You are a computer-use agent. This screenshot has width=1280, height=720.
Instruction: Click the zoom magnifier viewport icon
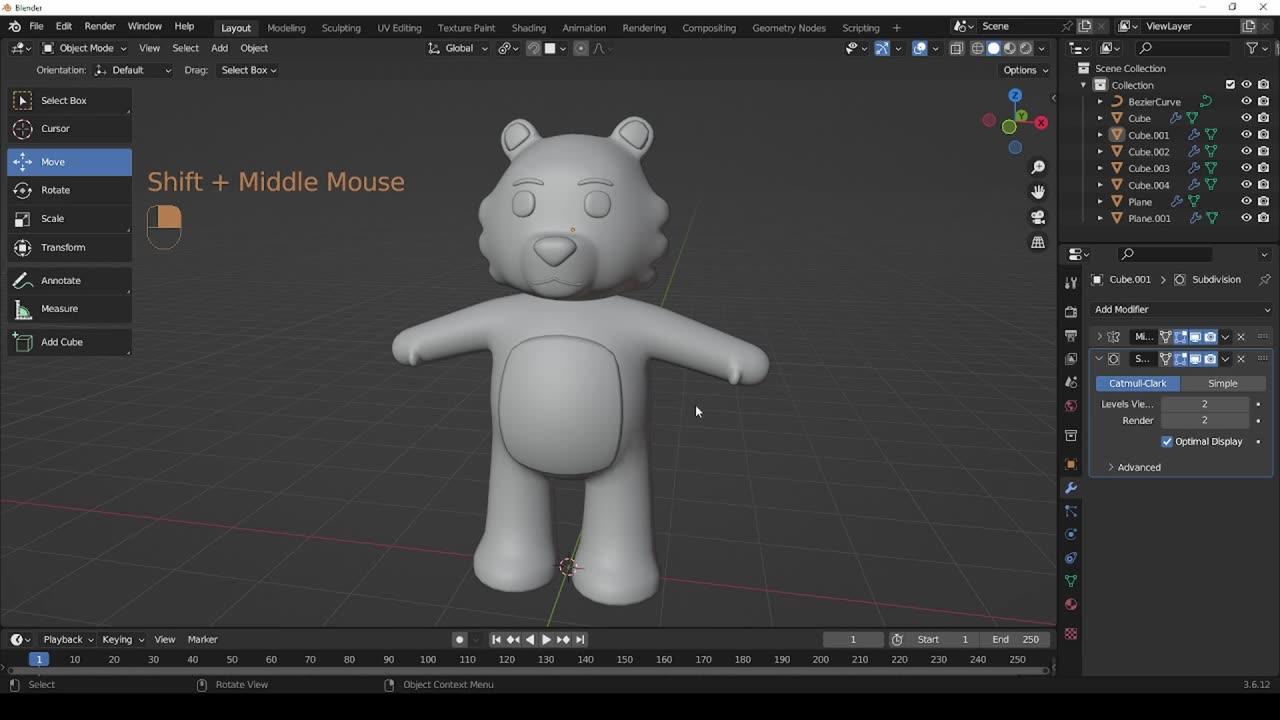click(1038, 167)
